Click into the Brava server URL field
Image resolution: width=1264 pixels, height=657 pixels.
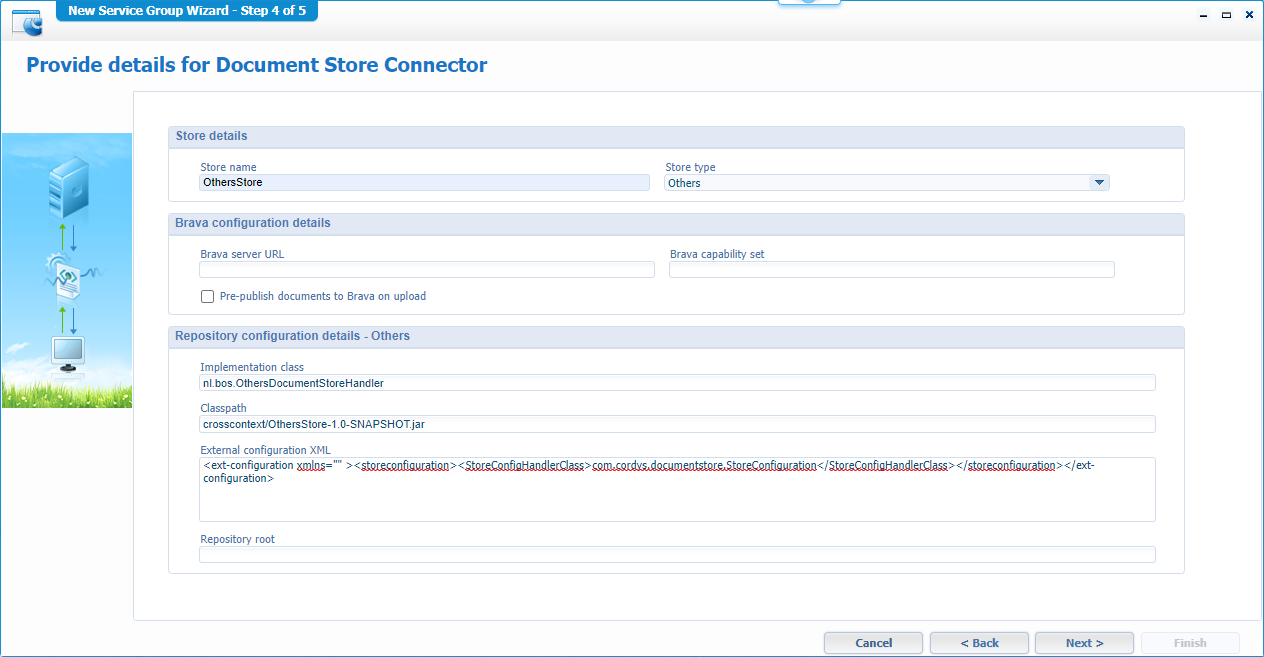(427, 270)
